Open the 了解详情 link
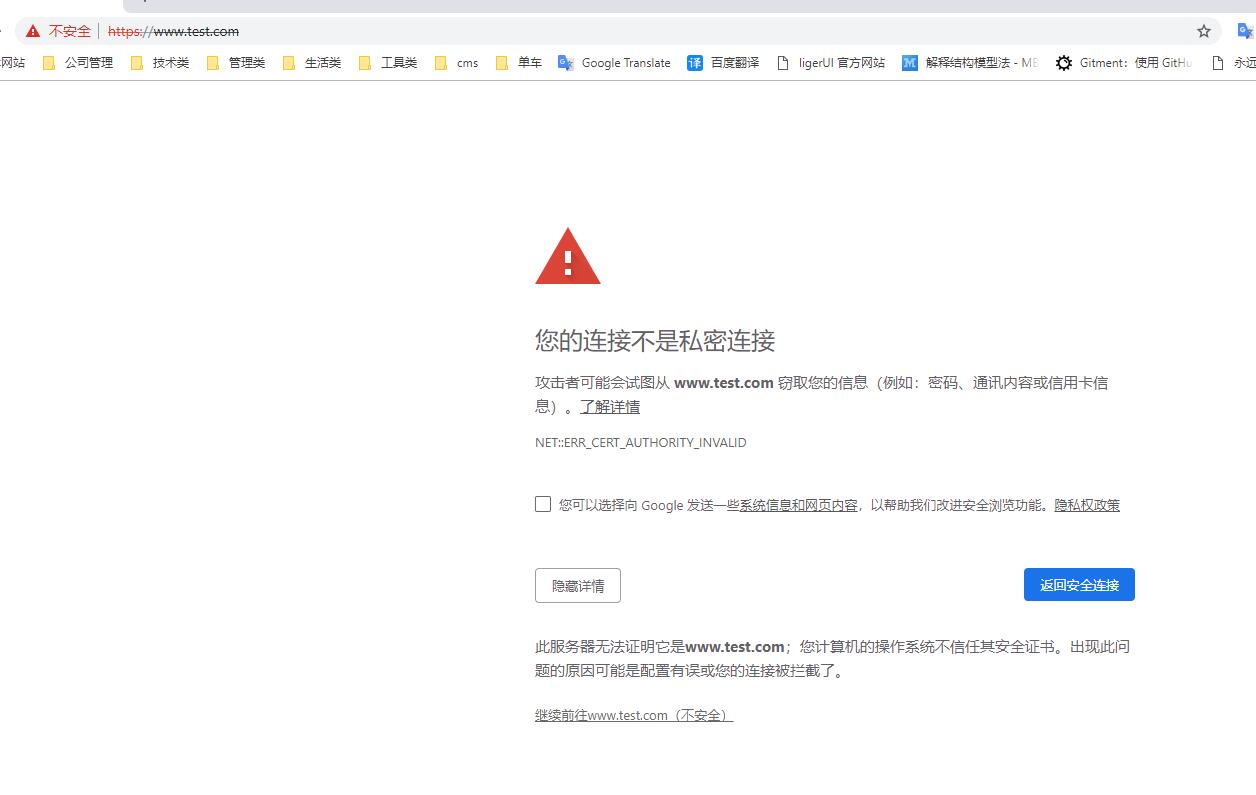The width and height of the screenshot is (1256, 795). click(x=610, y=407)
